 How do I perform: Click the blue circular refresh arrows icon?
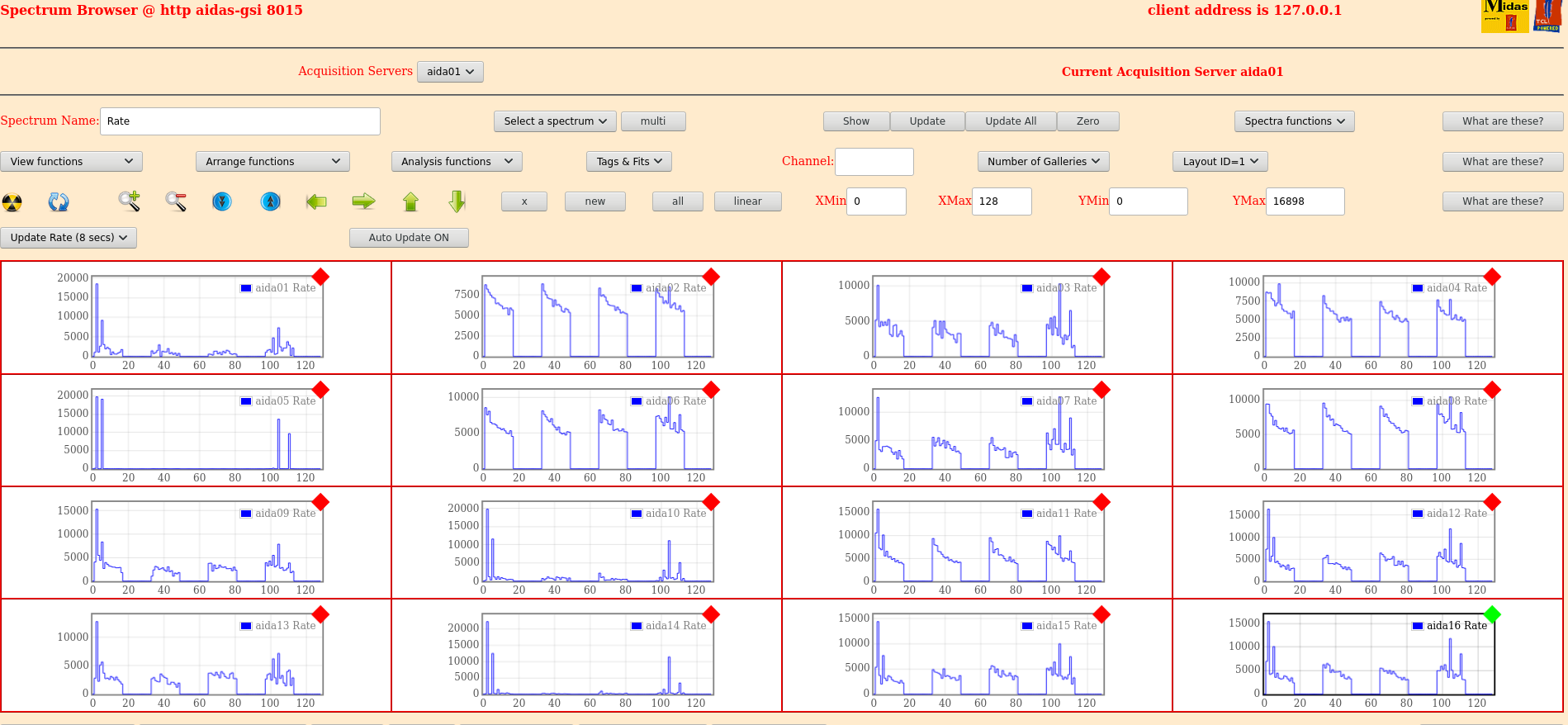click(59, 201)
